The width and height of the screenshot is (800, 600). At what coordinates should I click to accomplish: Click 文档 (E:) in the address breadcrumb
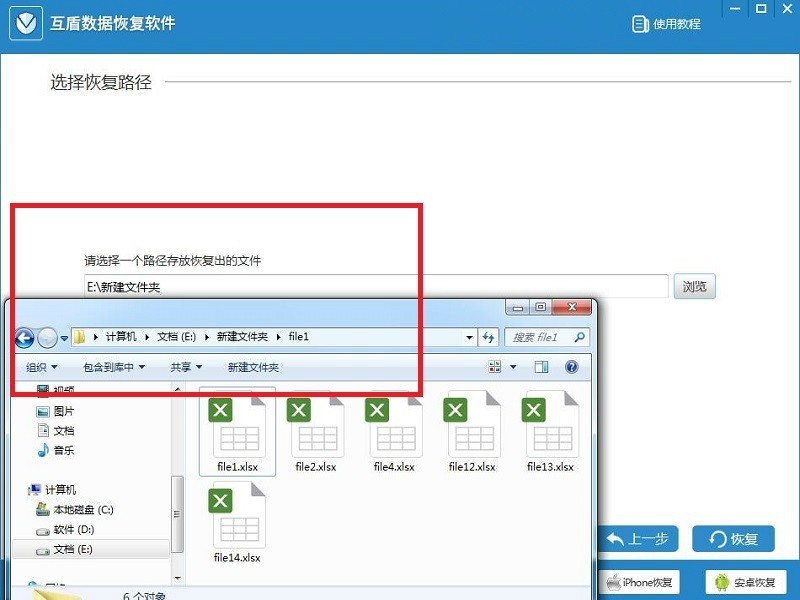[x=177, y=337]
